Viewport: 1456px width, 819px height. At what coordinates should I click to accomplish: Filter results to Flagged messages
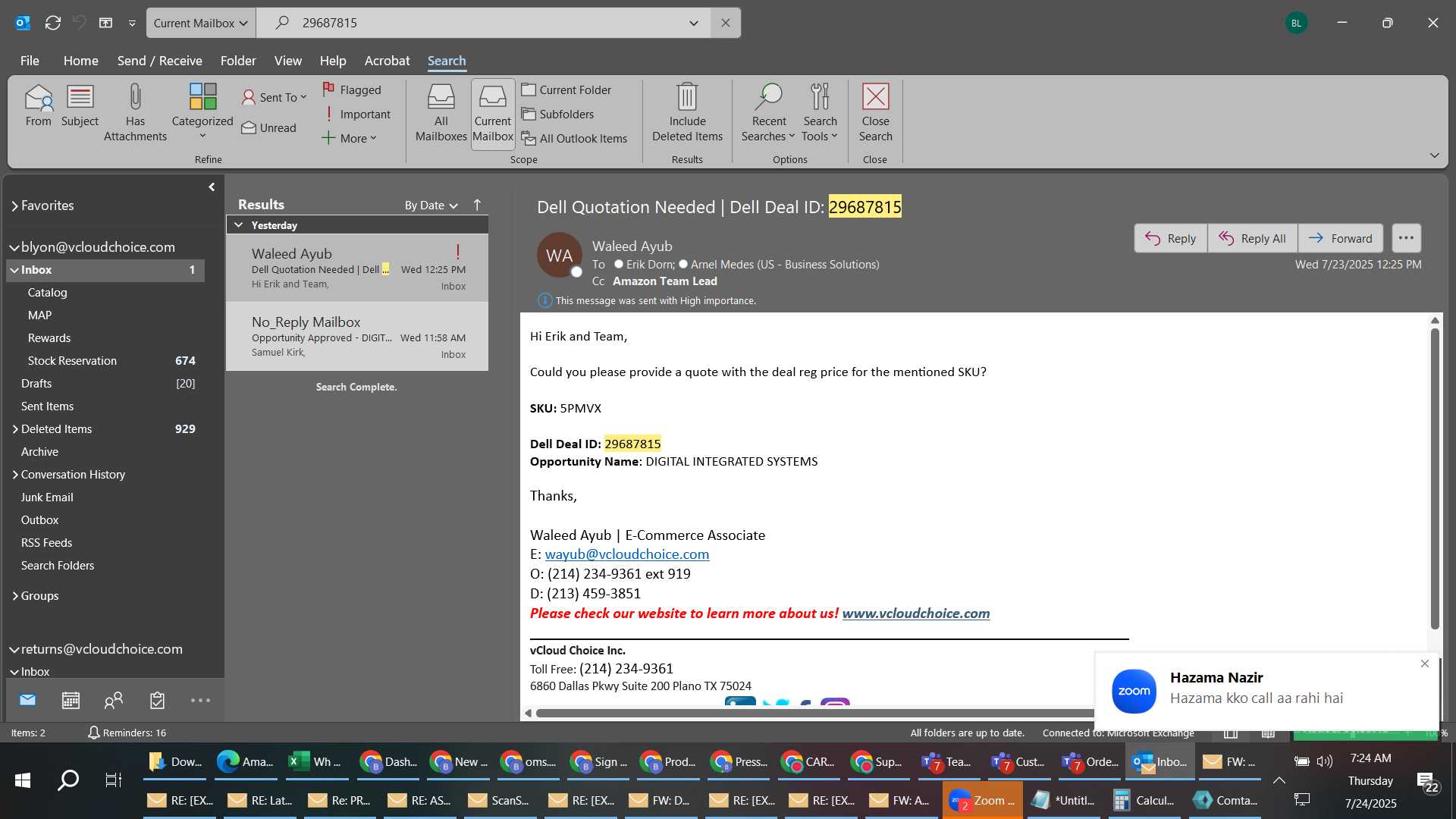tap(352, 89)
